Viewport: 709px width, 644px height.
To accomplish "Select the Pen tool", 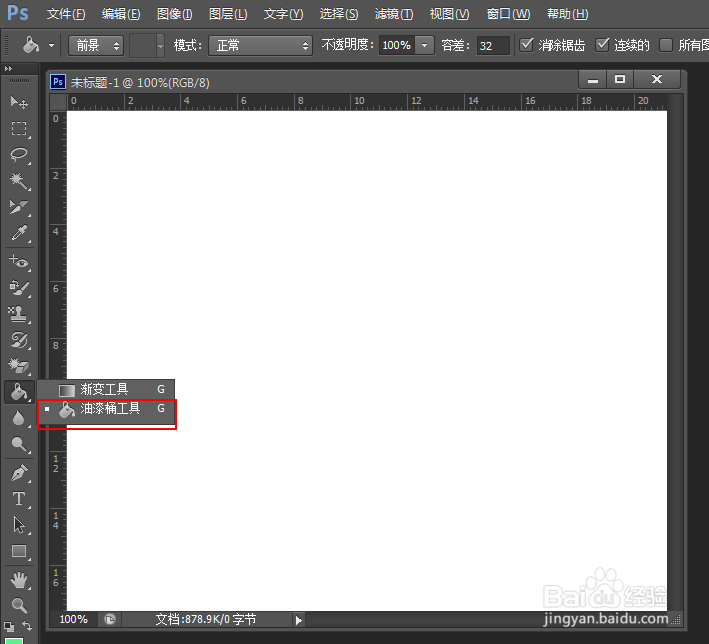I will click(19, 473).
